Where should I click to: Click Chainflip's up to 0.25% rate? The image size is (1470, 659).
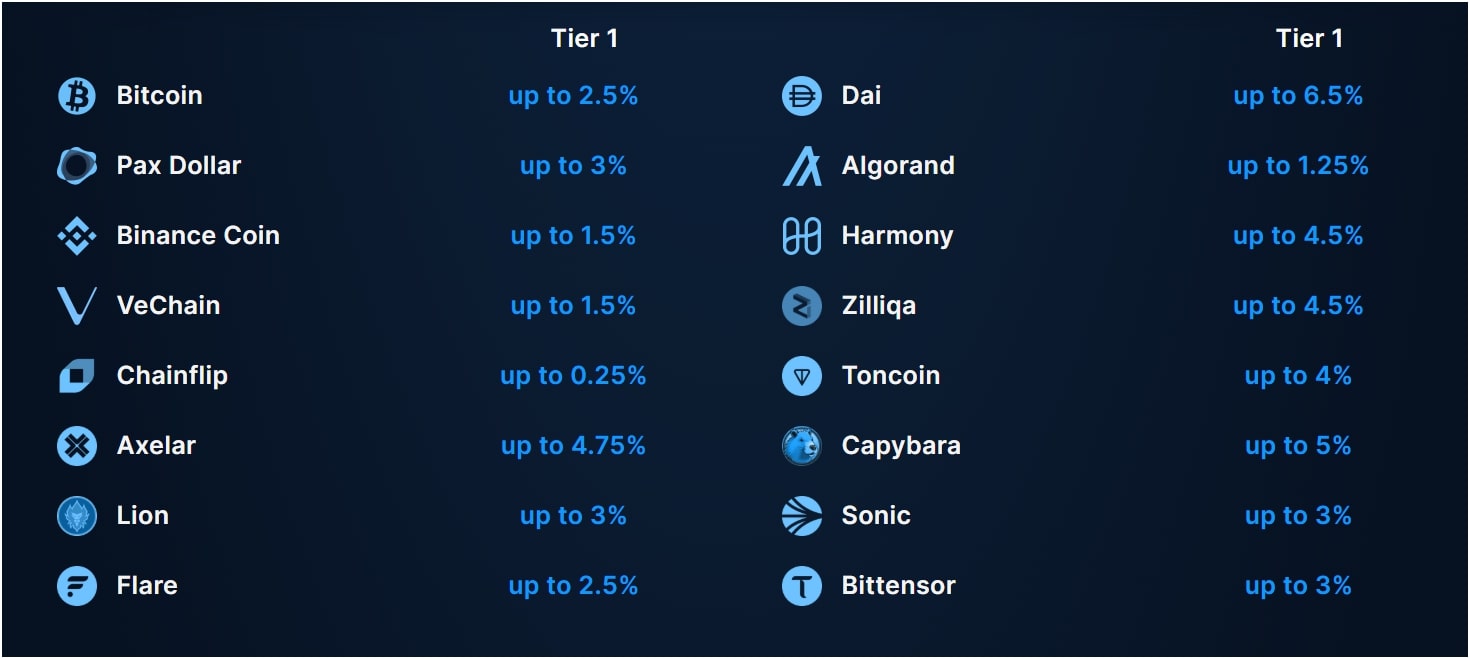(x=573, y=376)
